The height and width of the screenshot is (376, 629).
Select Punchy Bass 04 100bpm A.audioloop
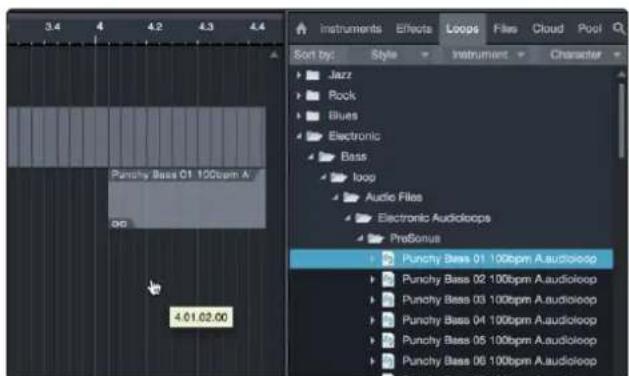coord(499,320)
